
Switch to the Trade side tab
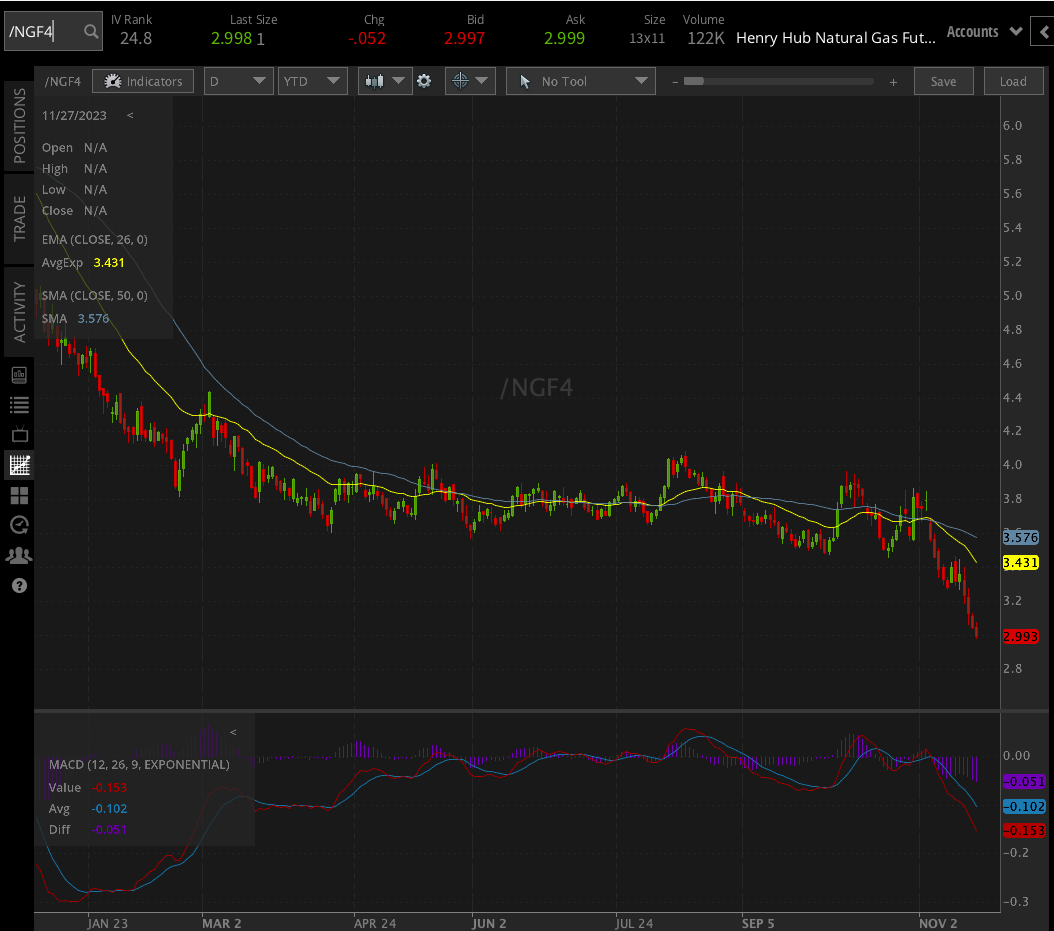(x=19, y=218)
